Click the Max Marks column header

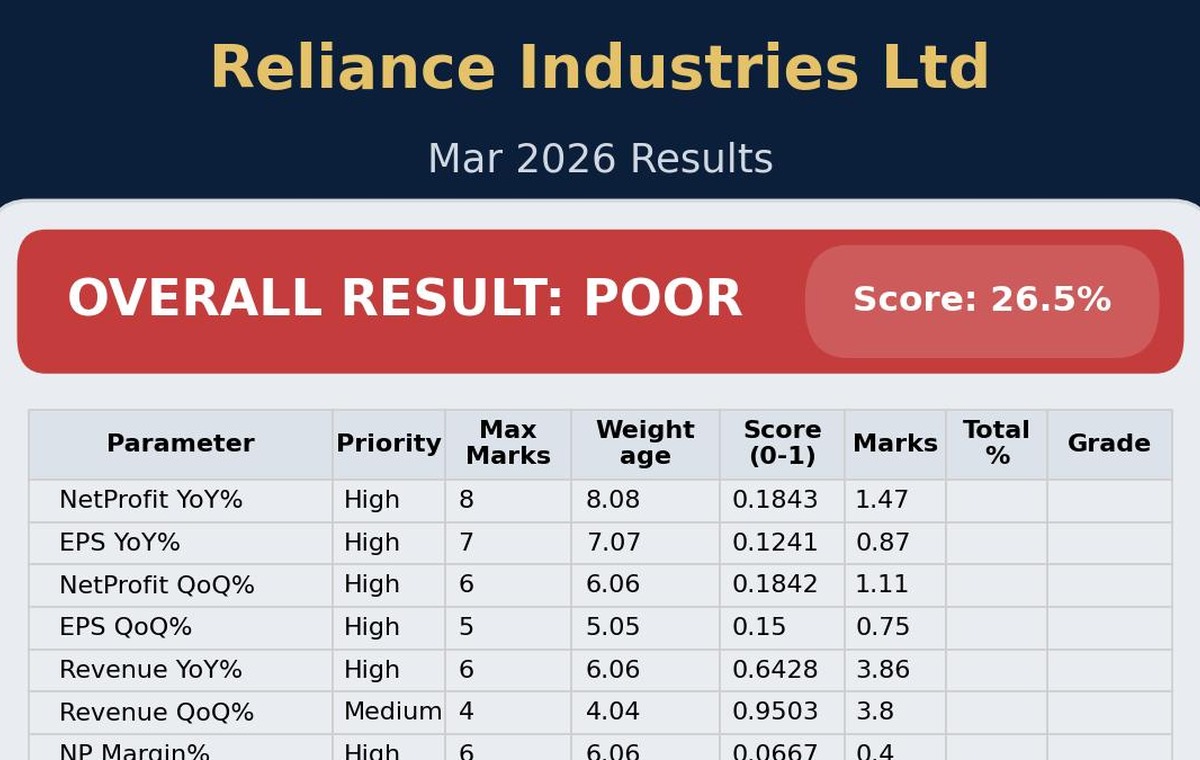[x=508, y=443]
